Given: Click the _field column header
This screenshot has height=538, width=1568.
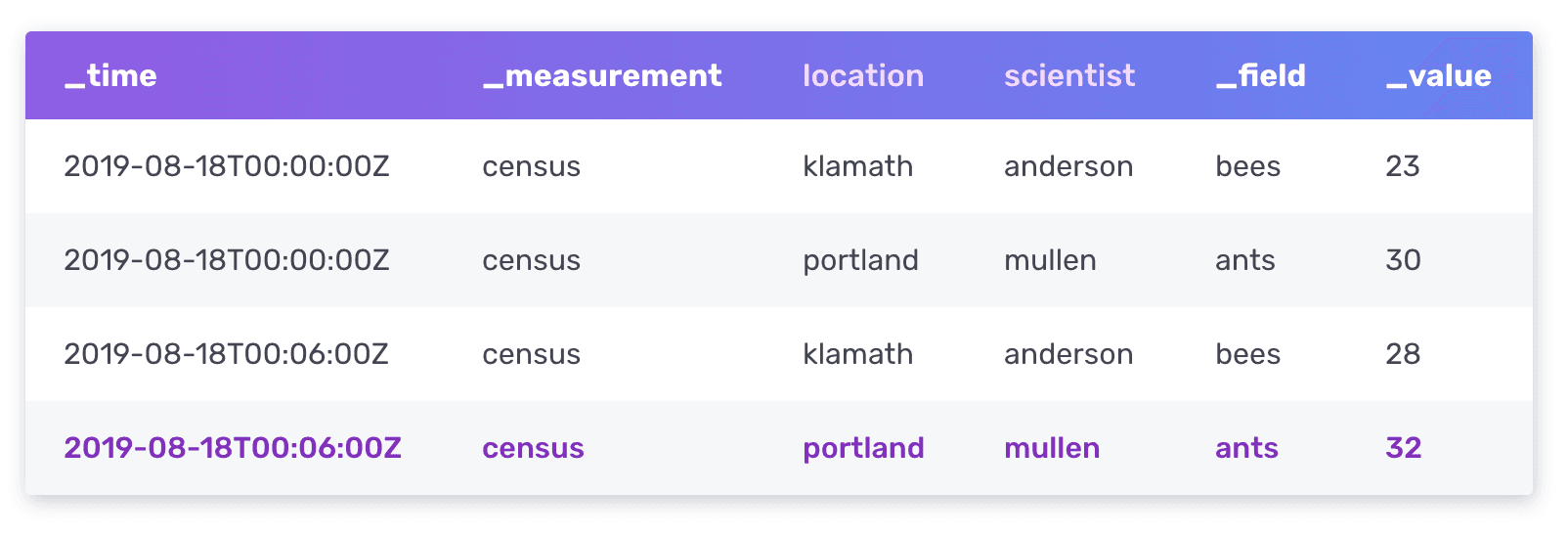Looking at the screenshot, I should pyautogui.click(x=1261, y=76).
